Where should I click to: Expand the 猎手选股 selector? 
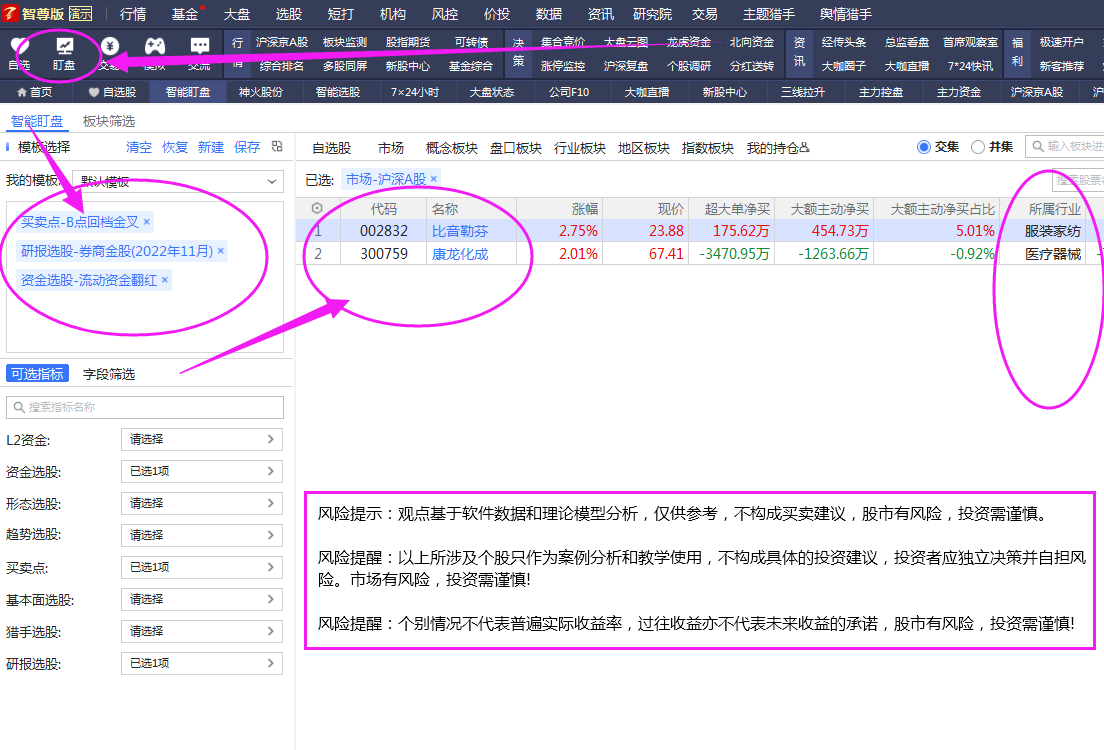pyautogui.click(x=202, y=632)
